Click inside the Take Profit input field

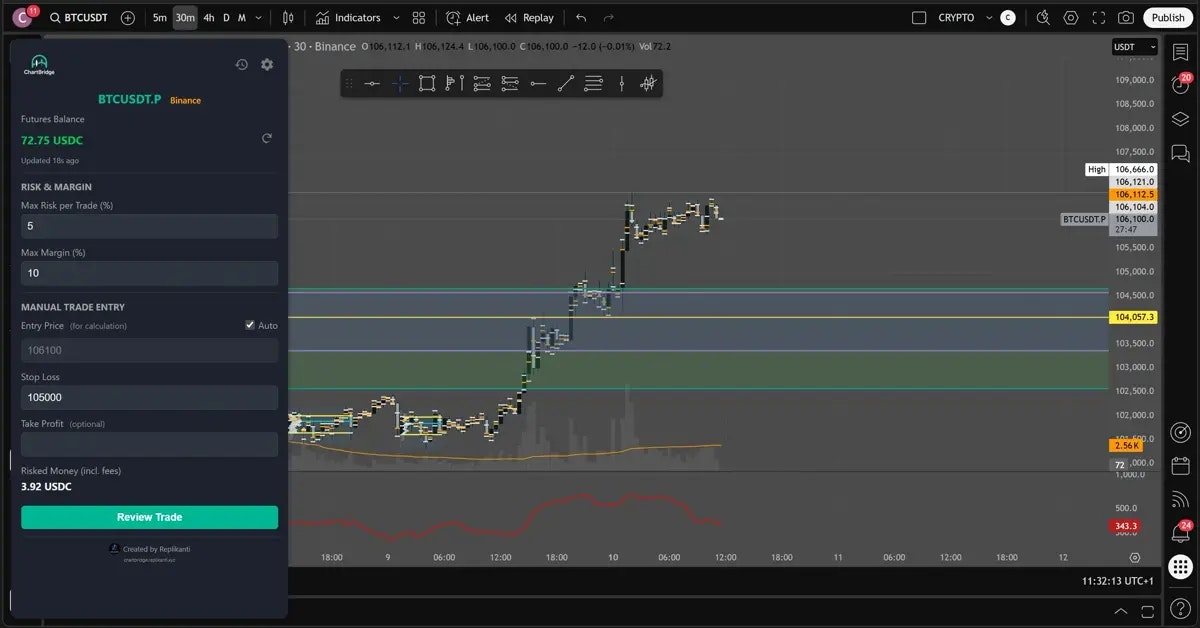tap(148, 444)
